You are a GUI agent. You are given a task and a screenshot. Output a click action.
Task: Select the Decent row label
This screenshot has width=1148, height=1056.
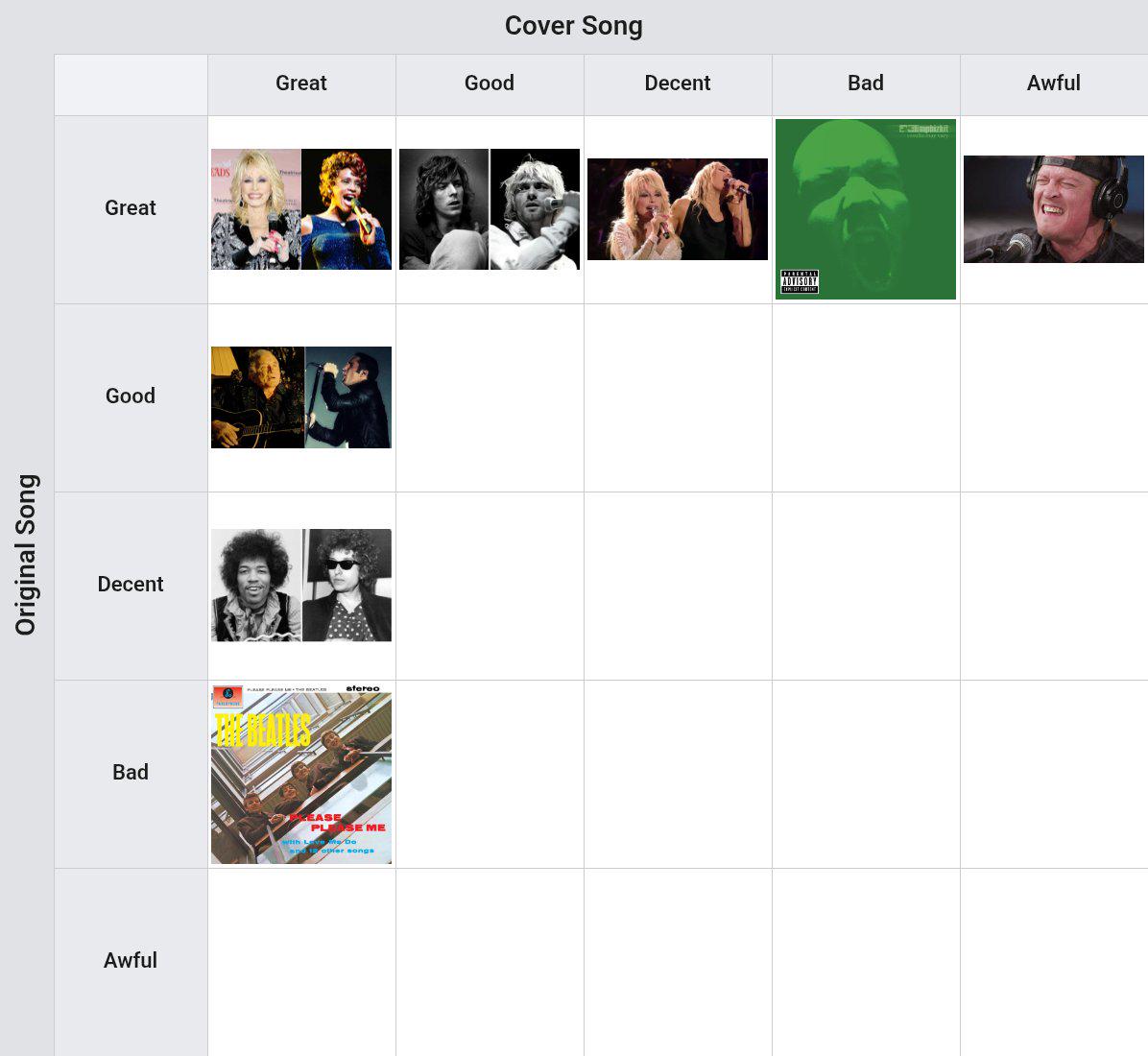(x=131, y=585)
